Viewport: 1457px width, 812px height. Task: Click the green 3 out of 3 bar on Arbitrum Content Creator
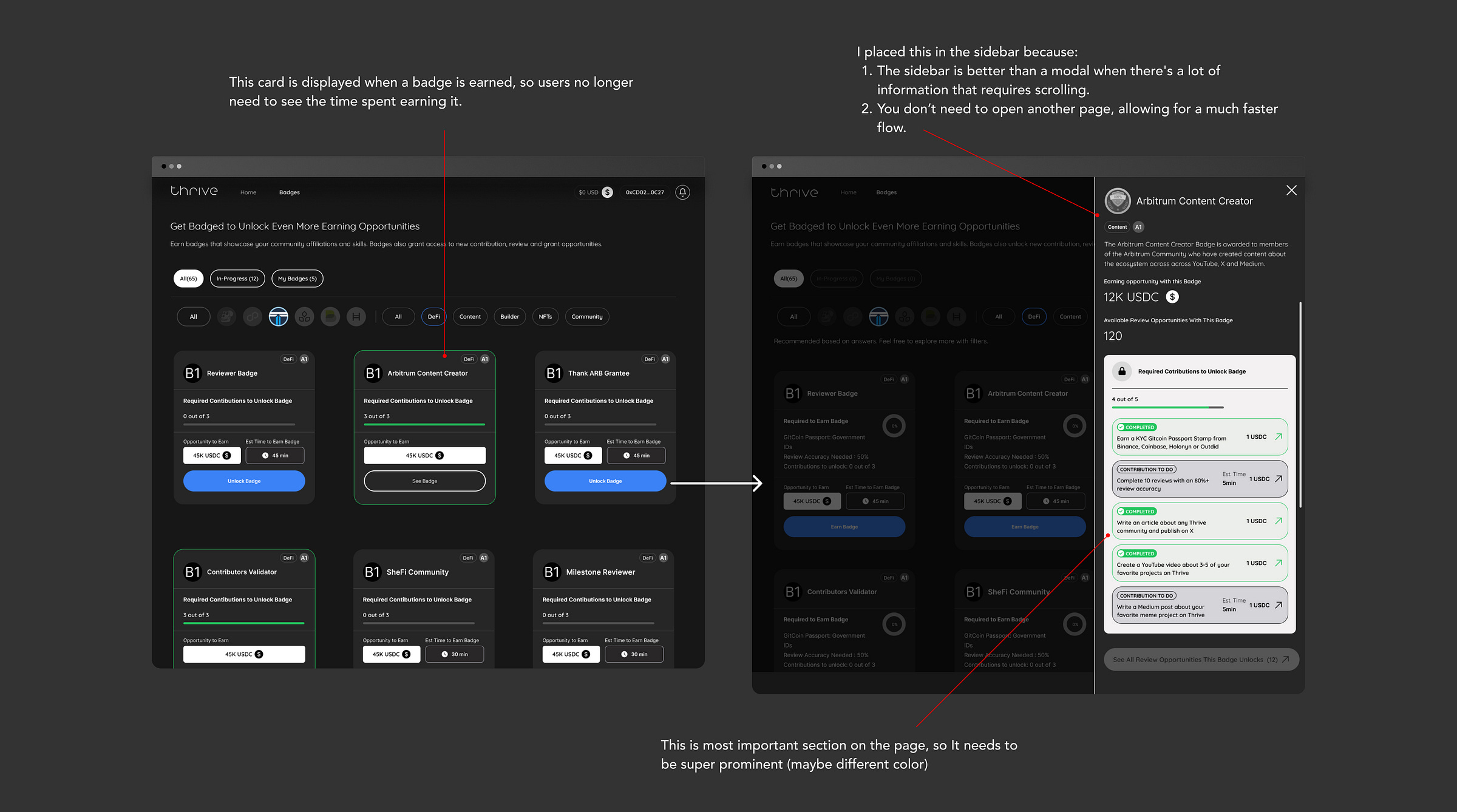424,424
